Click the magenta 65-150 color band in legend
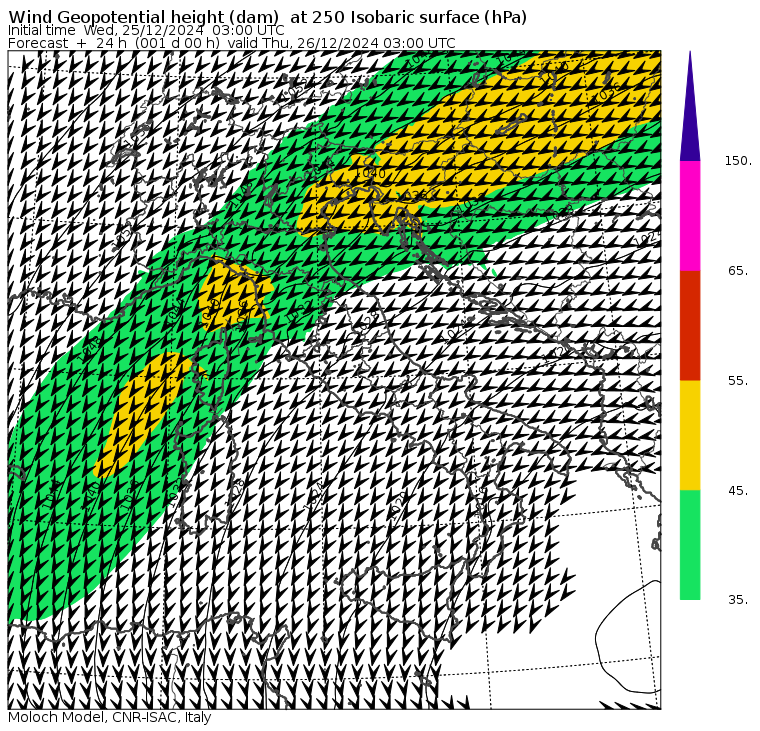 coord(690,216)
